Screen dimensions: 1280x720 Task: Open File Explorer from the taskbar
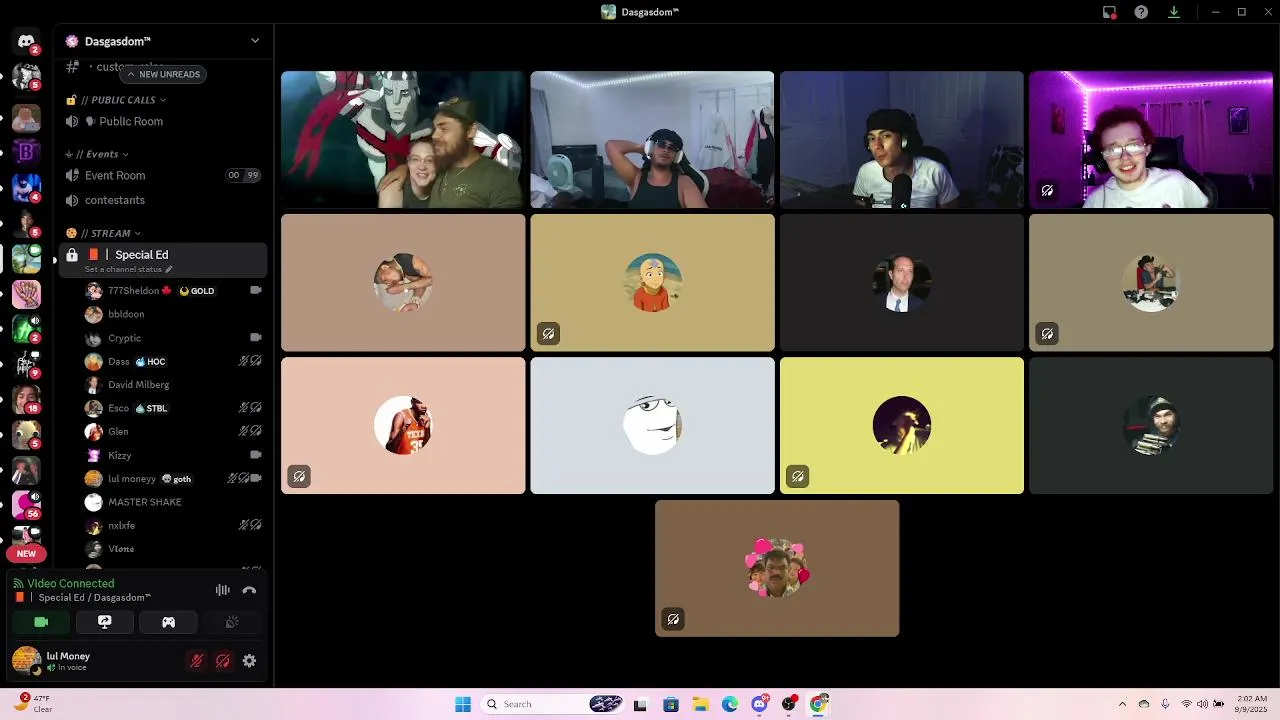coord(700,704)
